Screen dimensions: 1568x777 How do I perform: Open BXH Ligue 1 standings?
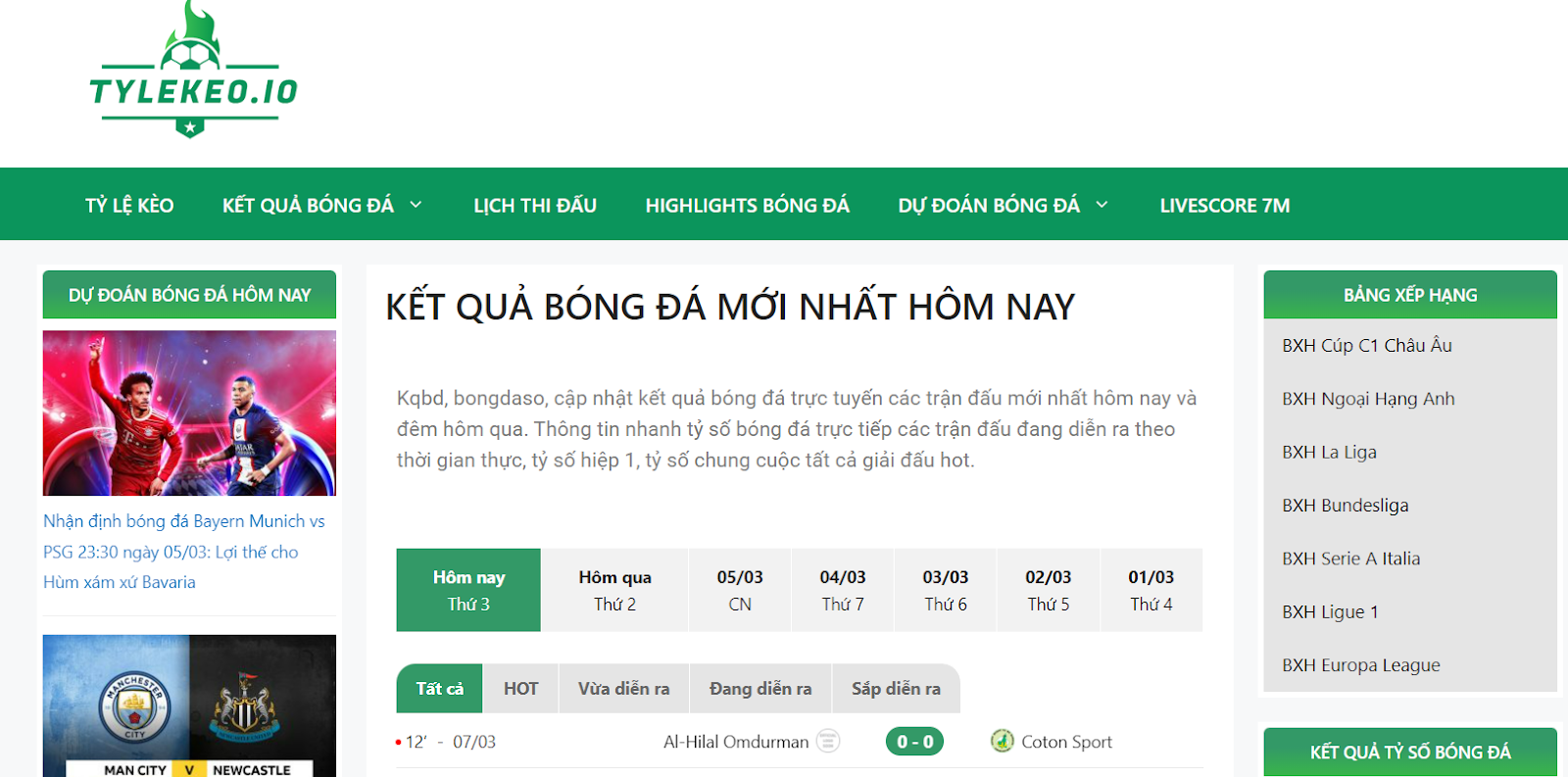click(1330, 611)
